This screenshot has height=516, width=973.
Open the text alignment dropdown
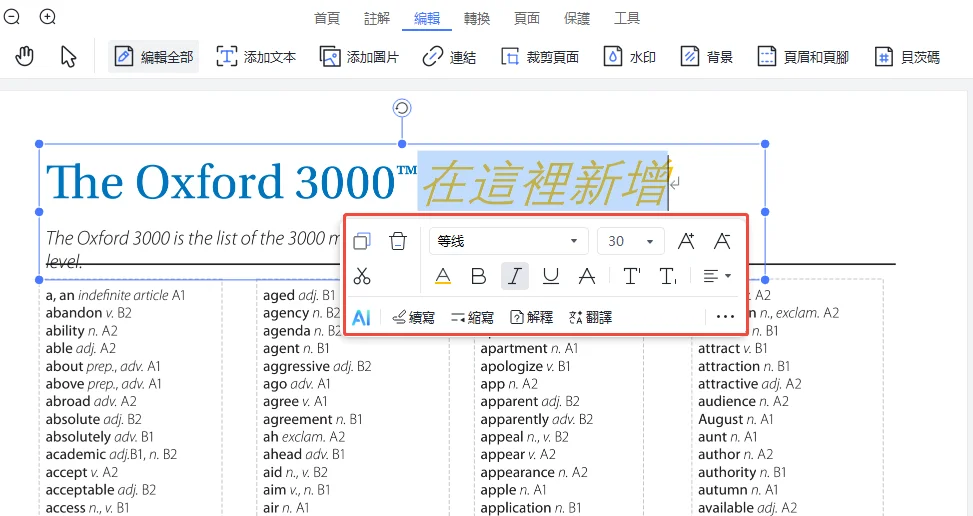717,276
